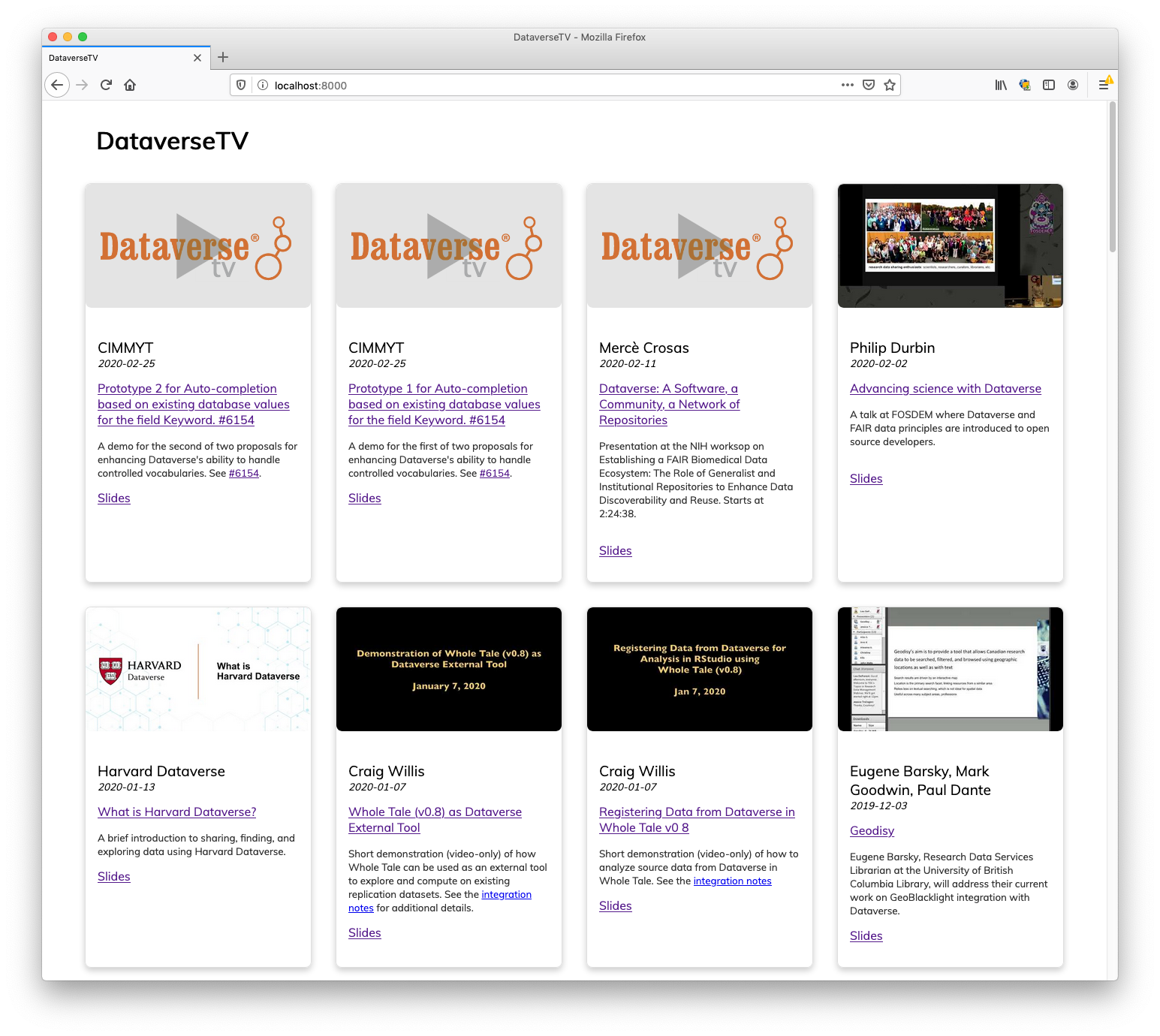
Task: Click the Whole Tale External Tool thumbnail
Action: tap(449, 669)
